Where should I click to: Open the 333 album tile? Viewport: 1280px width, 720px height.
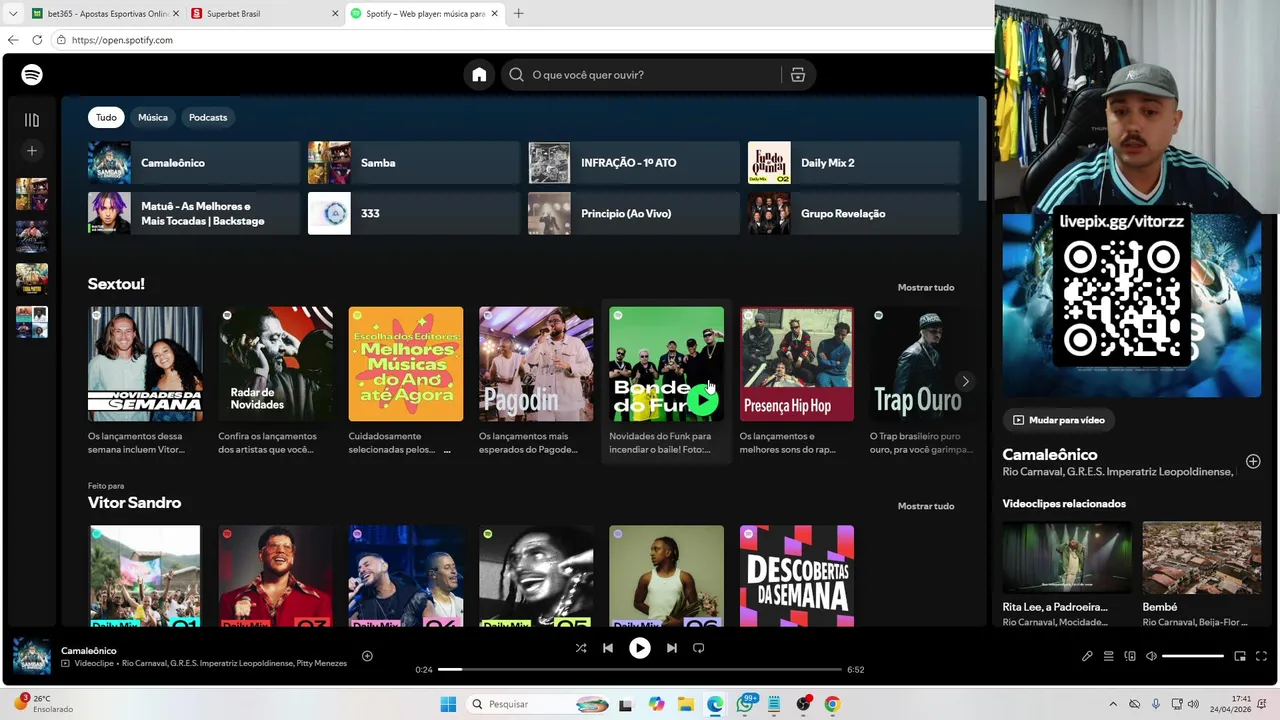pos(413,213)
